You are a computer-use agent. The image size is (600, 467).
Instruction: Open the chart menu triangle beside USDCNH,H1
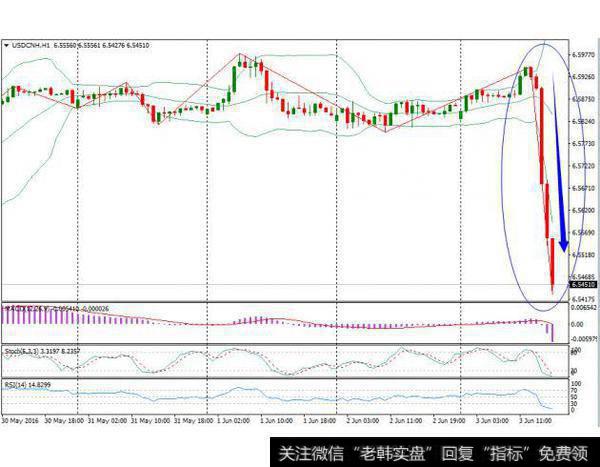tap(6, 45)
